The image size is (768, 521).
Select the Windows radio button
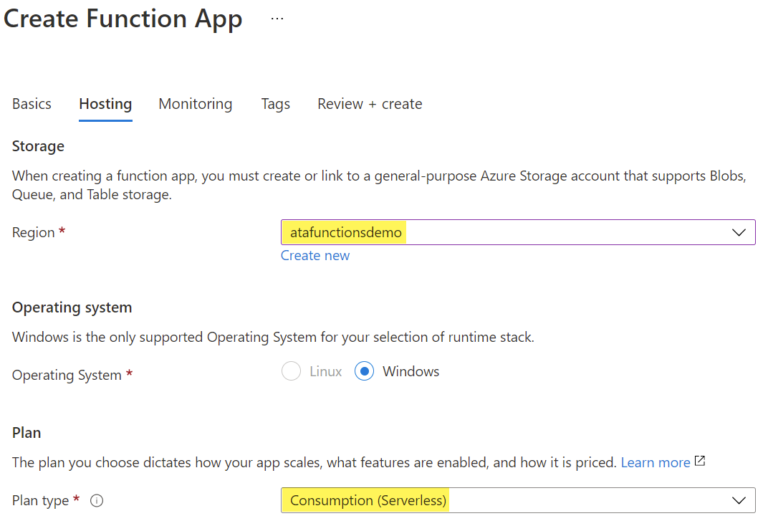[x=364, y=371]
